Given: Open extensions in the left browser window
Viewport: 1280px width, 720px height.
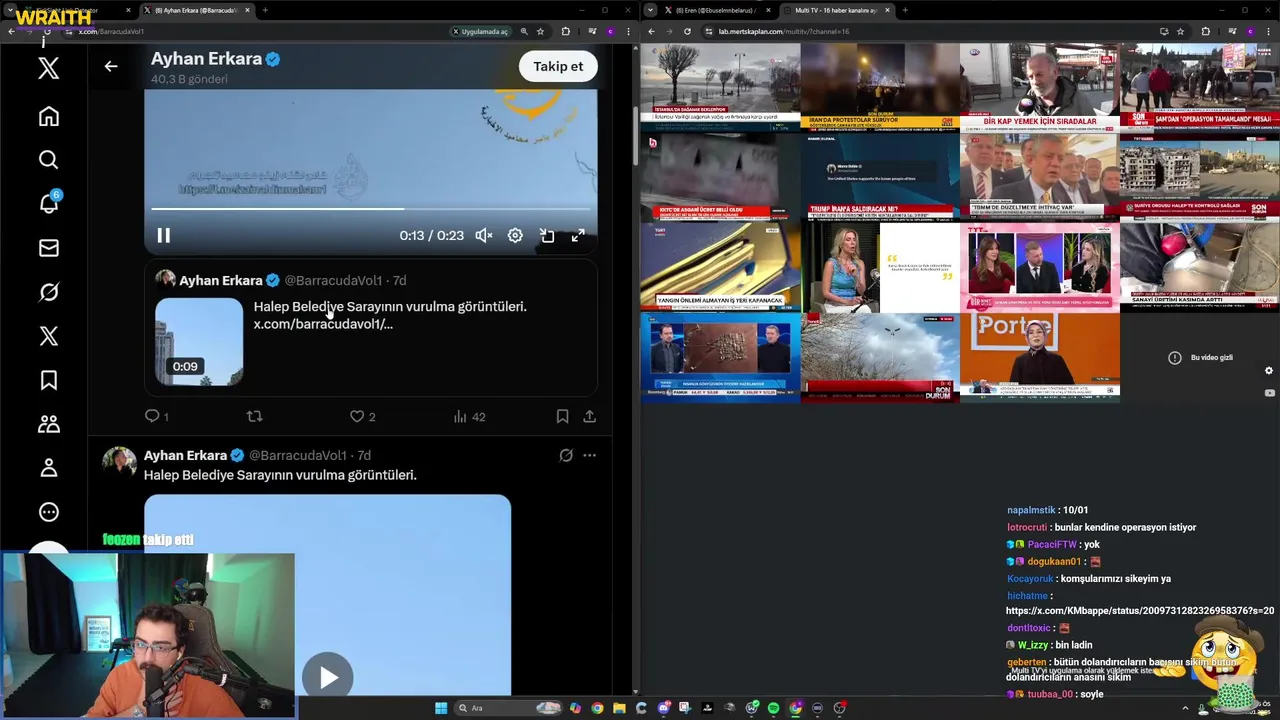Looking at the screenshot, I should click(565, 31).
